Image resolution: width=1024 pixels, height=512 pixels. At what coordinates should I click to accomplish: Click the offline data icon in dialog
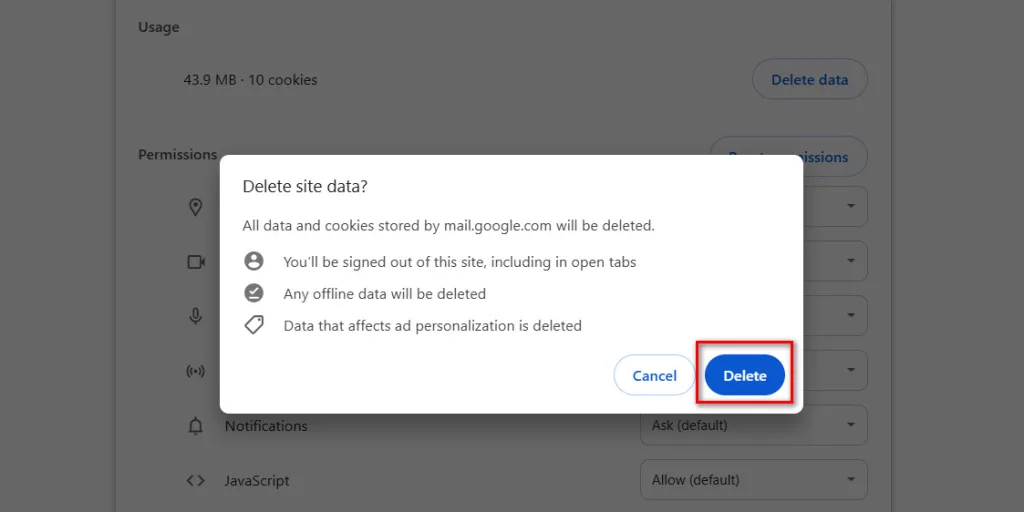253,293
